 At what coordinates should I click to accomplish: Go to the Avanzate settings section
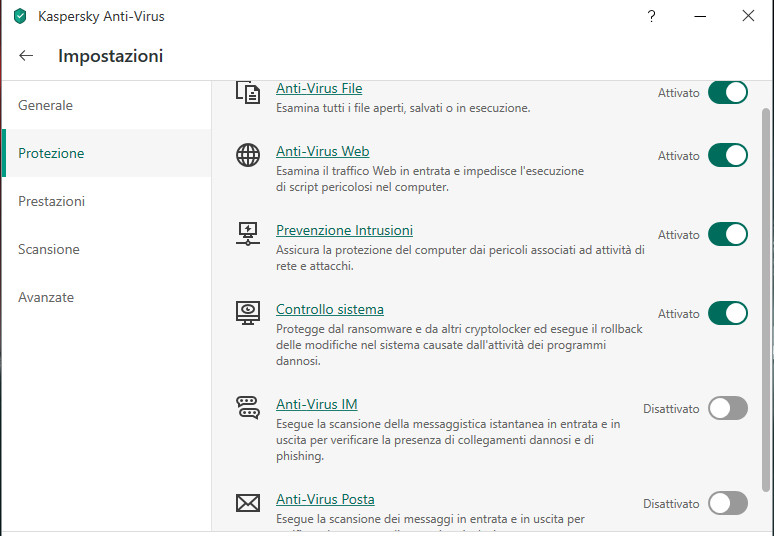[46, 297]
